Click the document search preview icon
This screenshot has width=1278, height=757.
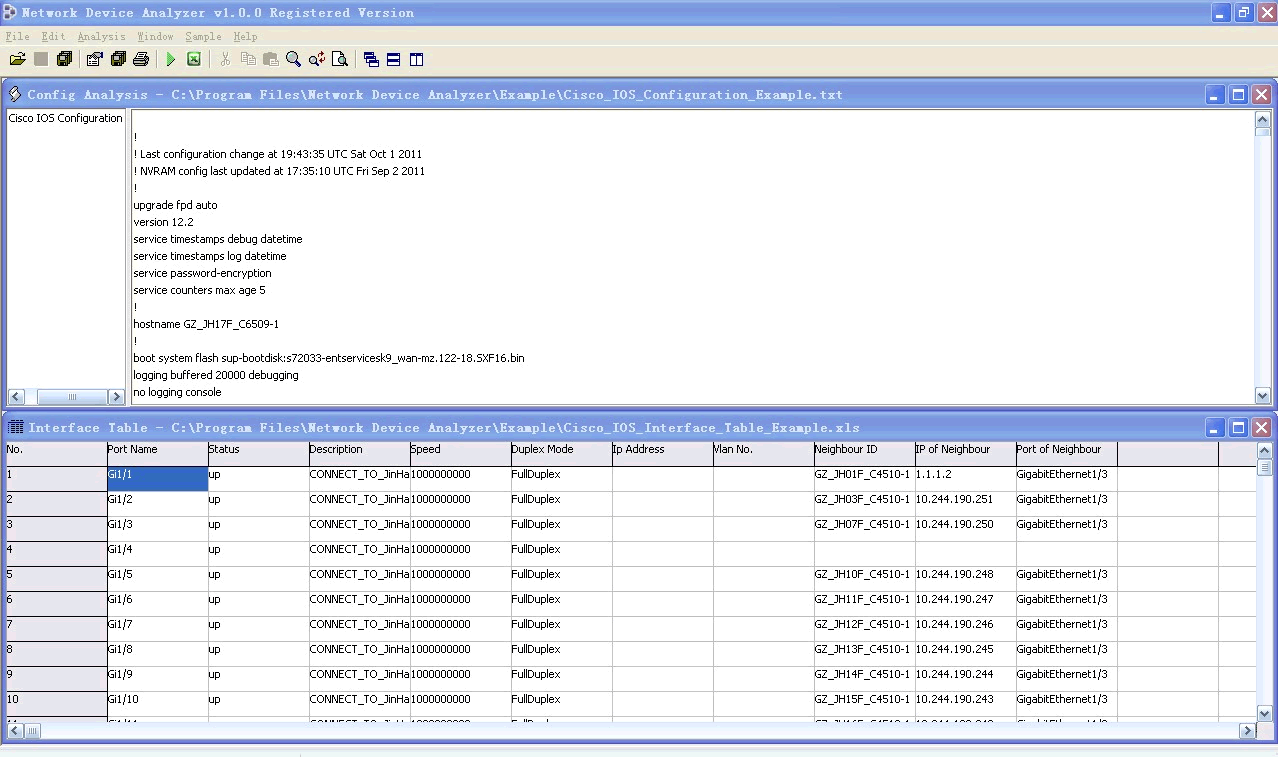tap(340, 60)
